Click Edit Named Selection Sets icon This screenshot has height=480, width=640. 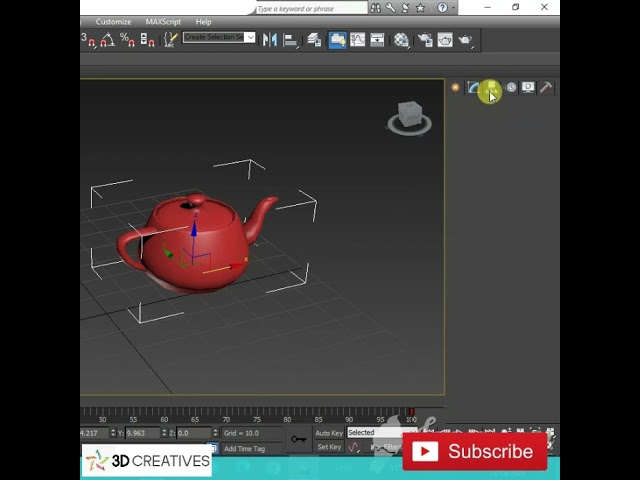click(x=170, y=40)
